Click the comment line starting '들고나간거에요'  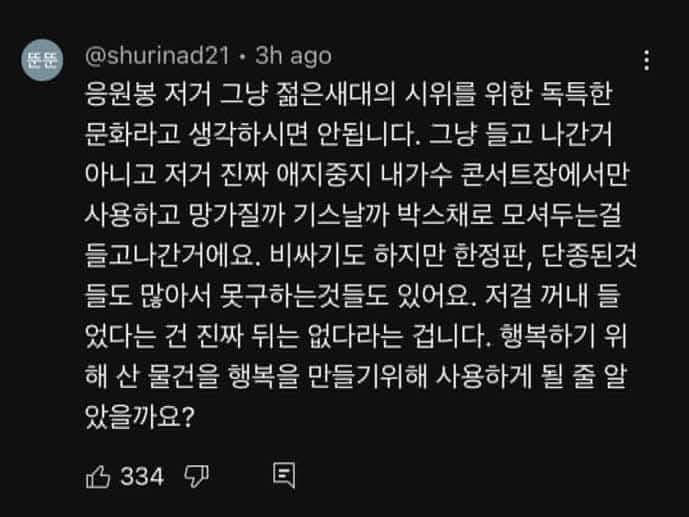[x=361, y=256]
